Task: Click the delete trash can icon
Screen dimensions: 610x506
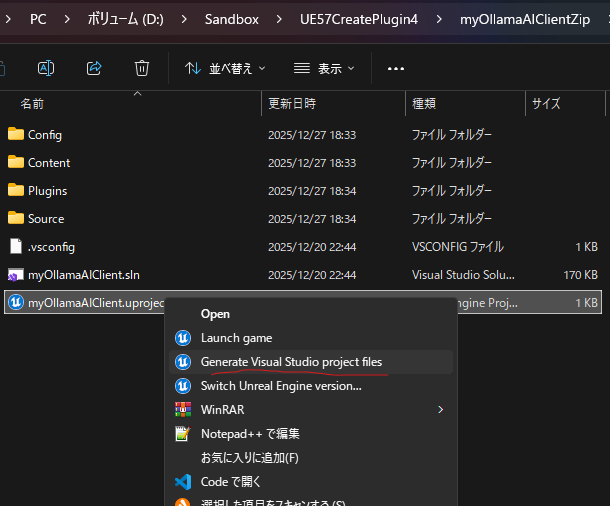Action: click(142, 68)
